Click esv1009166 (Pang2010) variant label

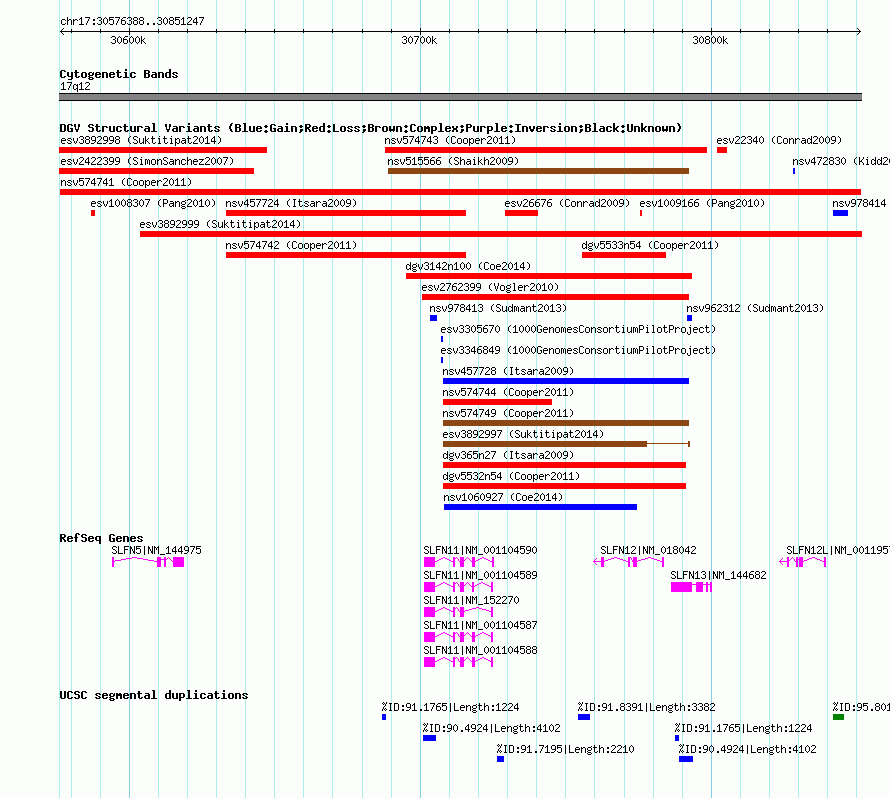[x=702, y=203]
